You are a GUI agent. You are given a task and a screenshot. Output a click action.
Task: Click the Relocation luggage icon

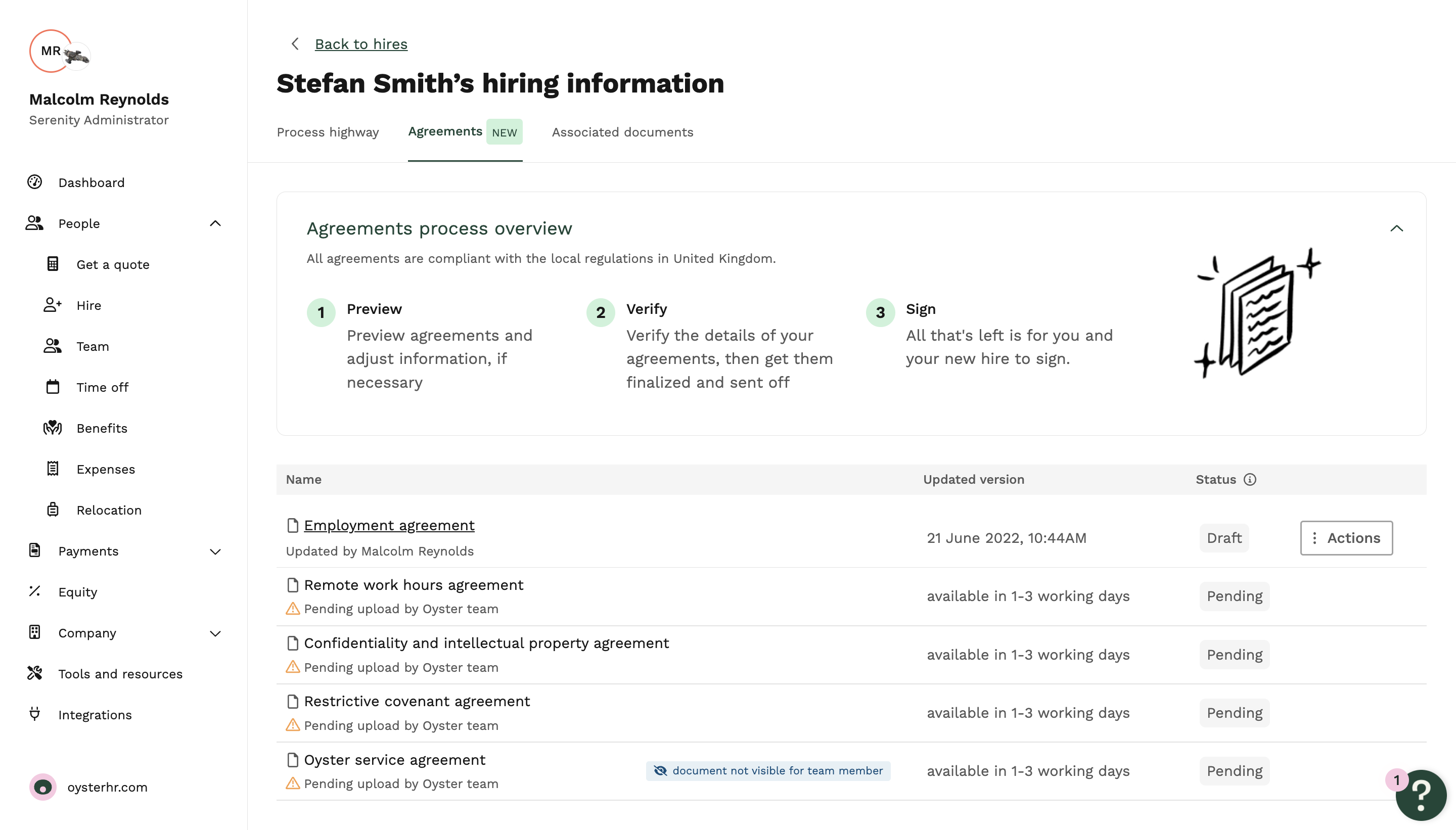(53, 510)
